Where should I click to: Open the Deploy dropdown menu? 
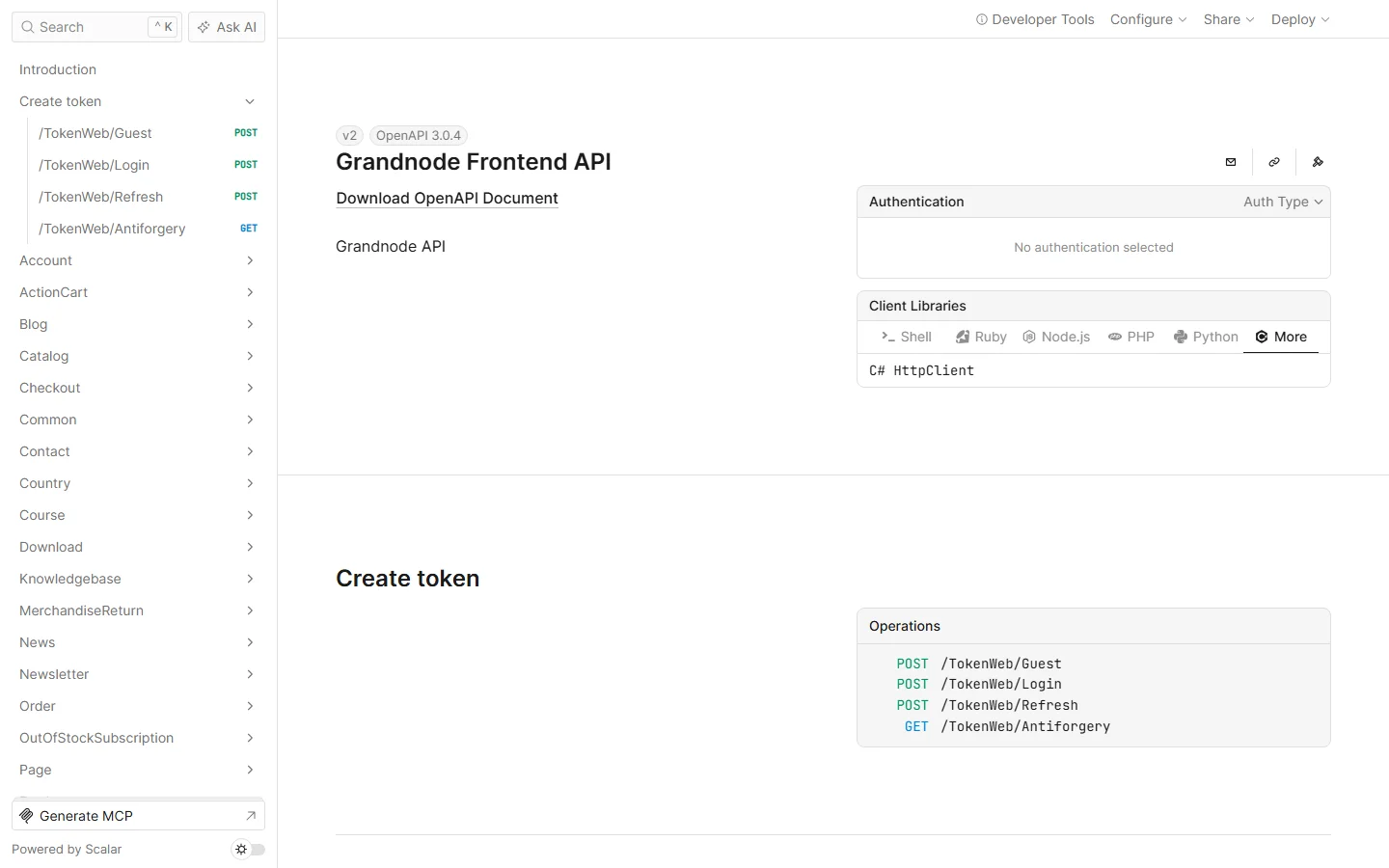point(1300,19)
